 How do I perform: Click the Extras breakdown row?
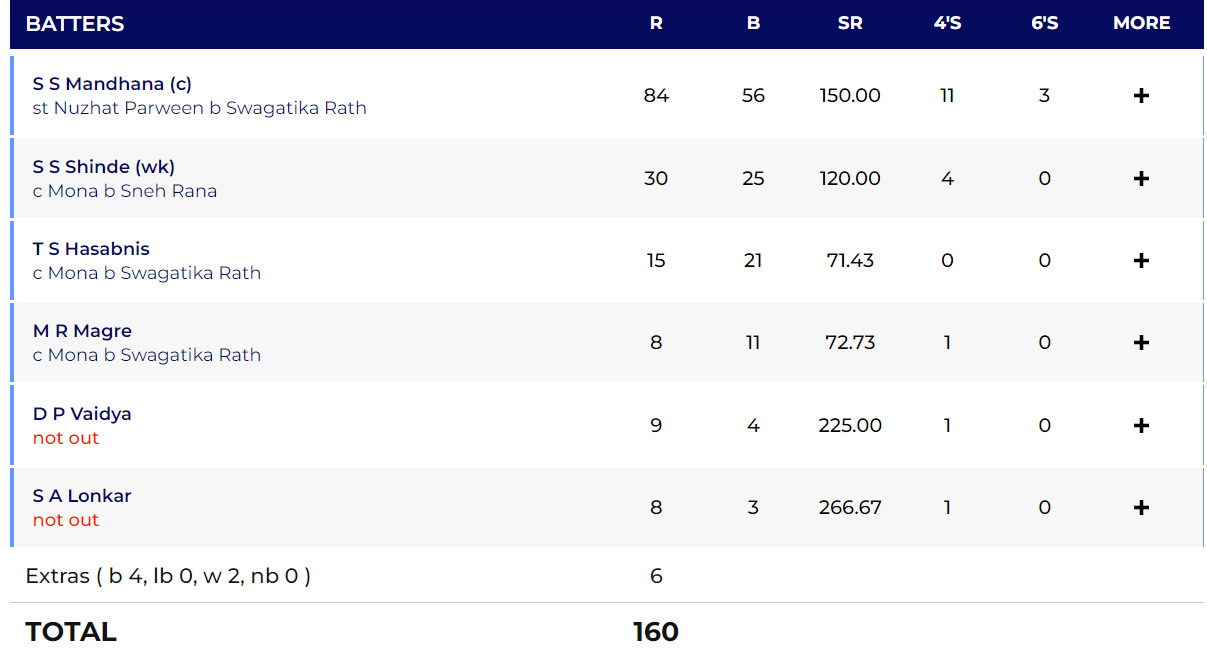pyautogui.click(x=168, y=576)
